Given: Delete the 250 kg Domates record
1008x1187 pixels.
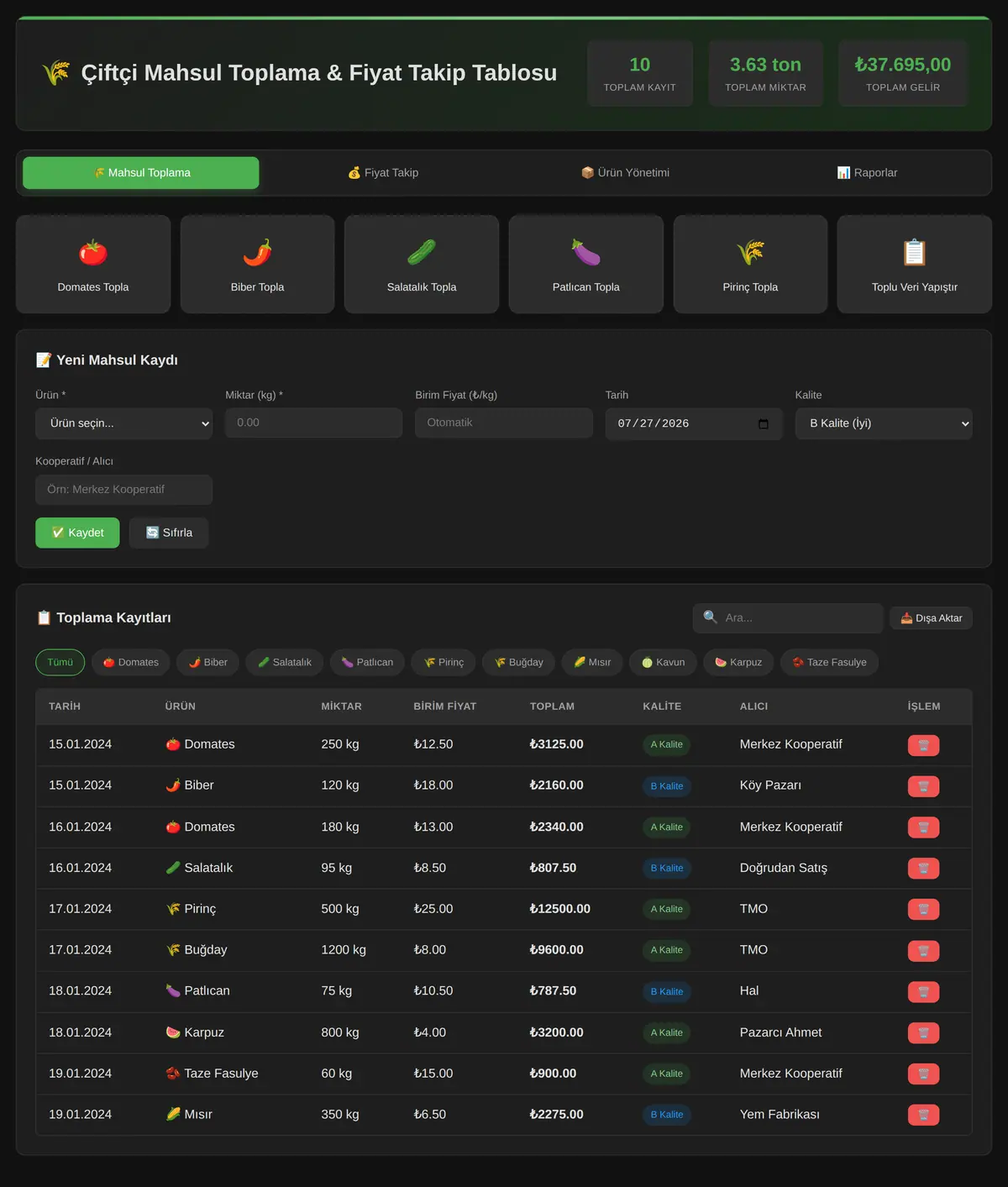Looking at the screenshot, I should pos(923,745).
